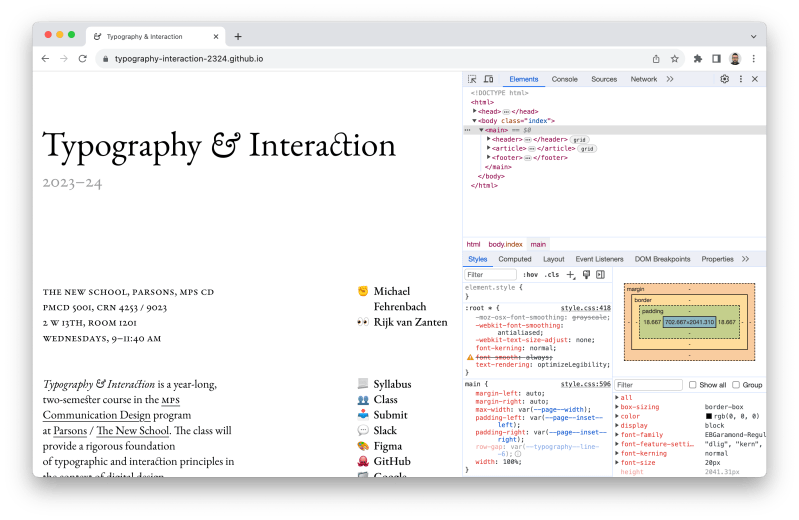
Task: Collapse the main element node
Action: tap(481, 130)
